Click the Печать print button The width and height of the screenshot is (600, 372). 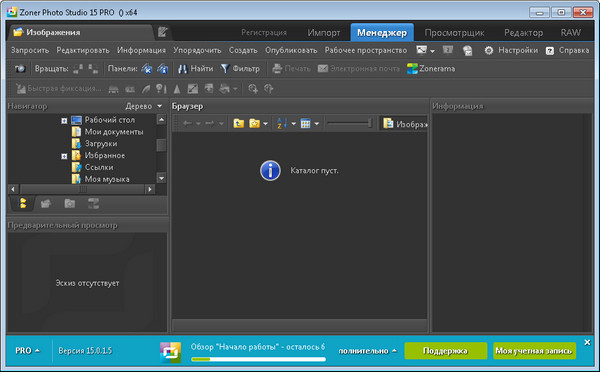[291, 69]
